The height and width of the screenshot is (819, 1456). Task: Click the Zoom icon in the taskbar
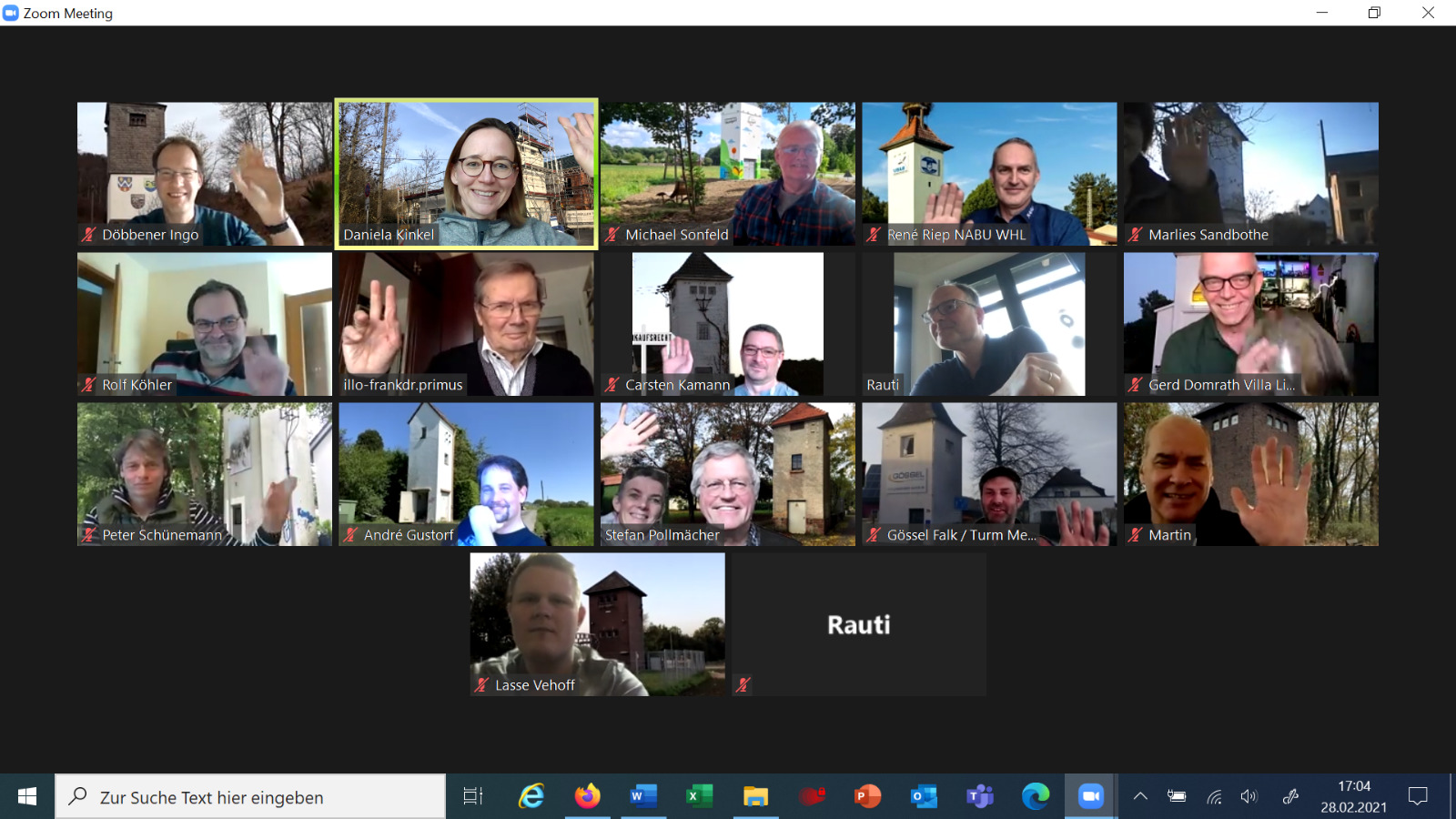pyautogui.click(x=1090, y=797)
